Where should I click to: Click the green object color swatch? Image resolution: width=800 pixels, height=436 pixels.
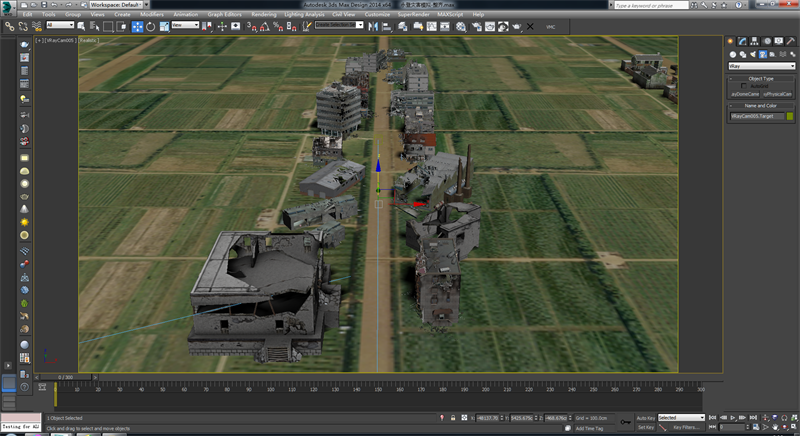(790, 116)
